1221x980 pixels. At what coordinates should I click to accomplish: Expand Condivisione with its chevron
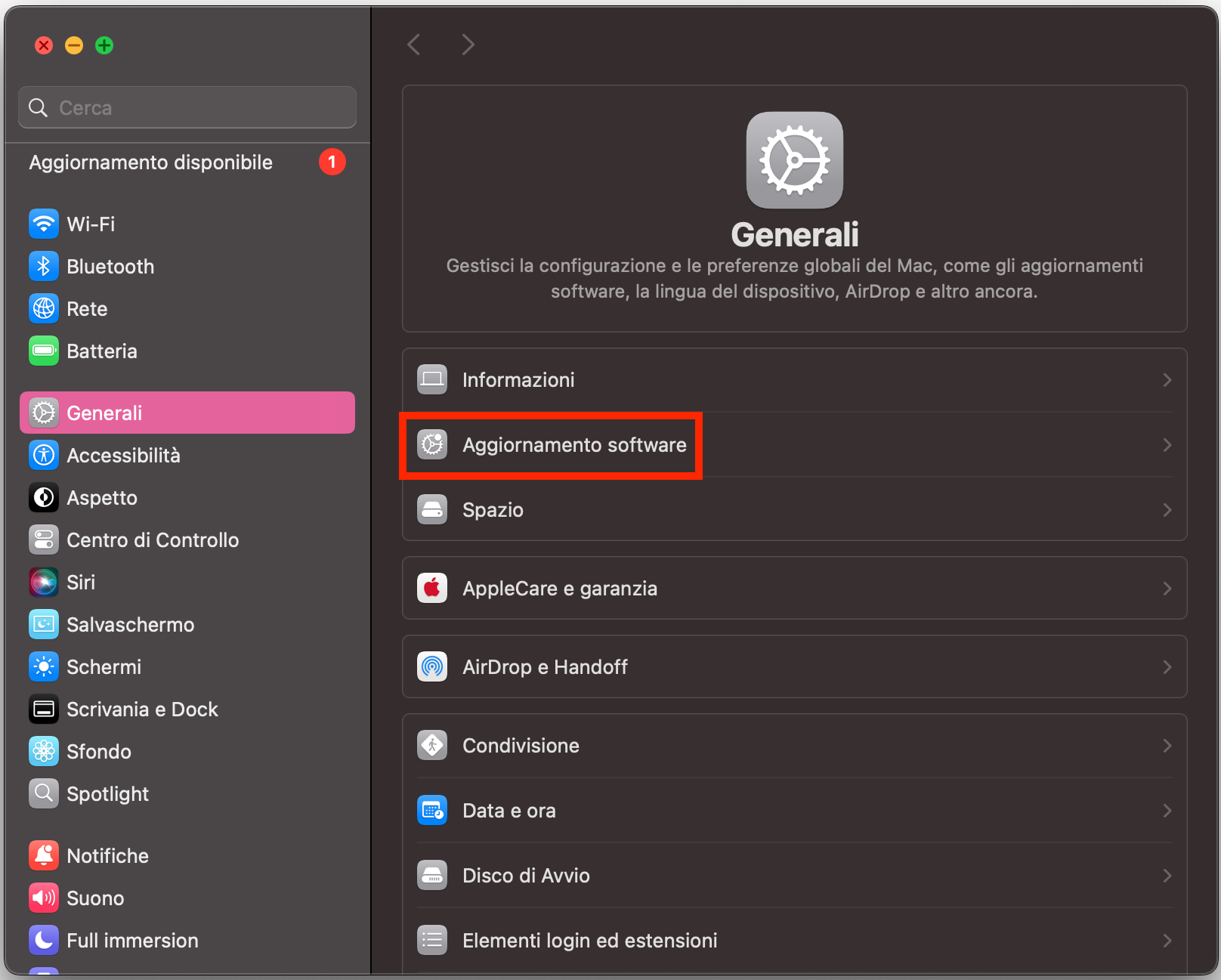(x=1167, y=745)
